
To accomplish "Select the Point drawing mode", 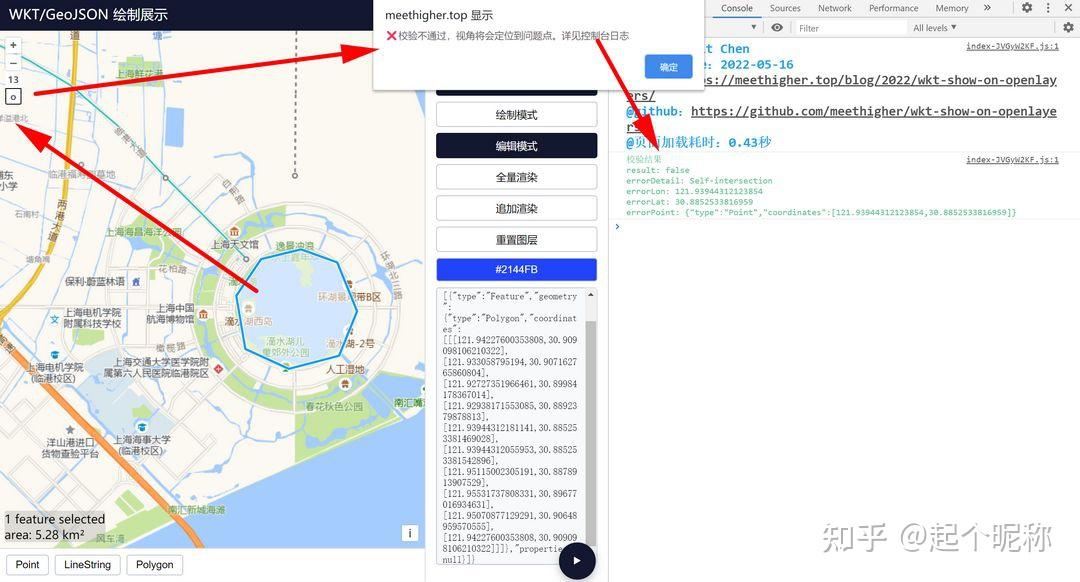I will [x=27, y=564].
